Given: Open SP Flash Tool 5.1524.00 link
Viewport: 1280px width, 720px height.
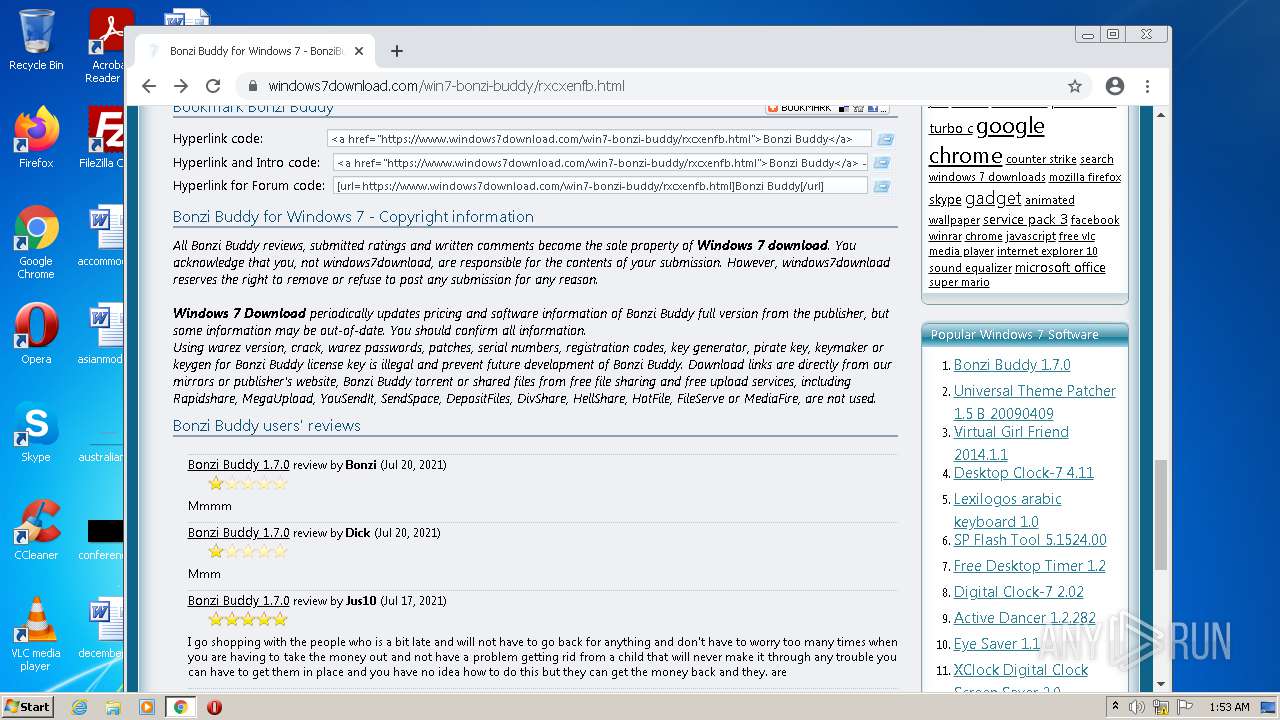Looking at the screenshot, I should [1030, 540].
